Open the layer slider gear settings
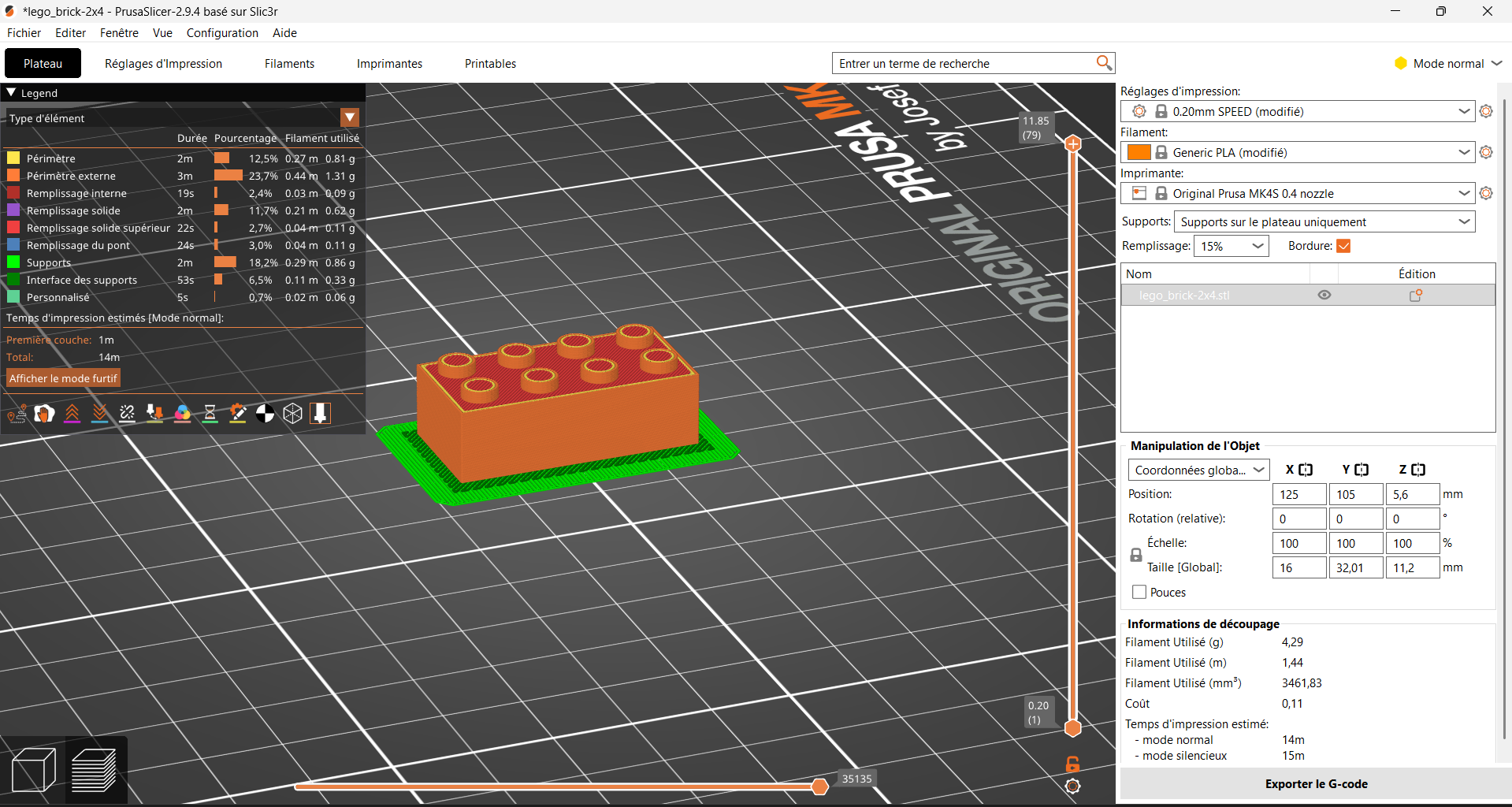Image resolution: width=1512 pixels, height=807 pixels. 1072,786
